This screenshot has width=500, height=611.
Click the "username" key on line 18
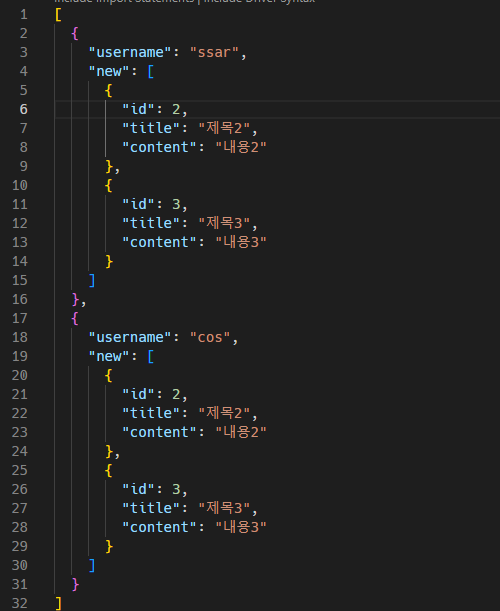tap(130, 337)
